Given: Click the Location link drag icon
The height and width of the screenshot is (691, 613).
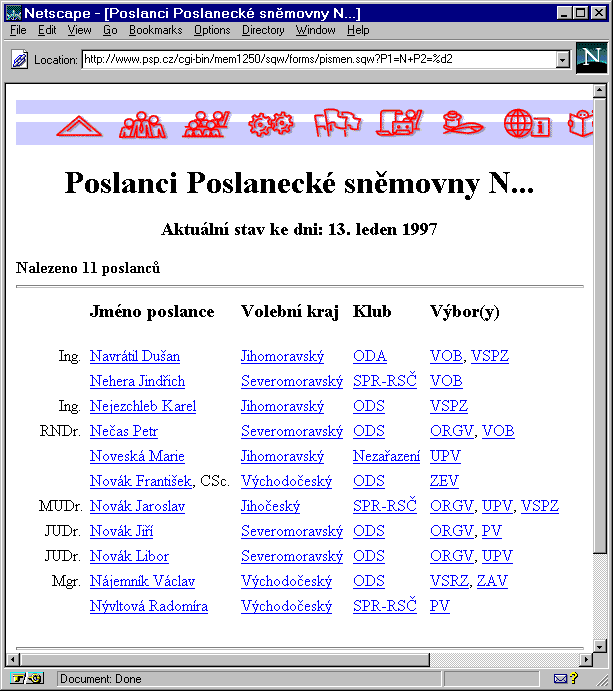Looking at the screenshot, I should tap(19, 59).
